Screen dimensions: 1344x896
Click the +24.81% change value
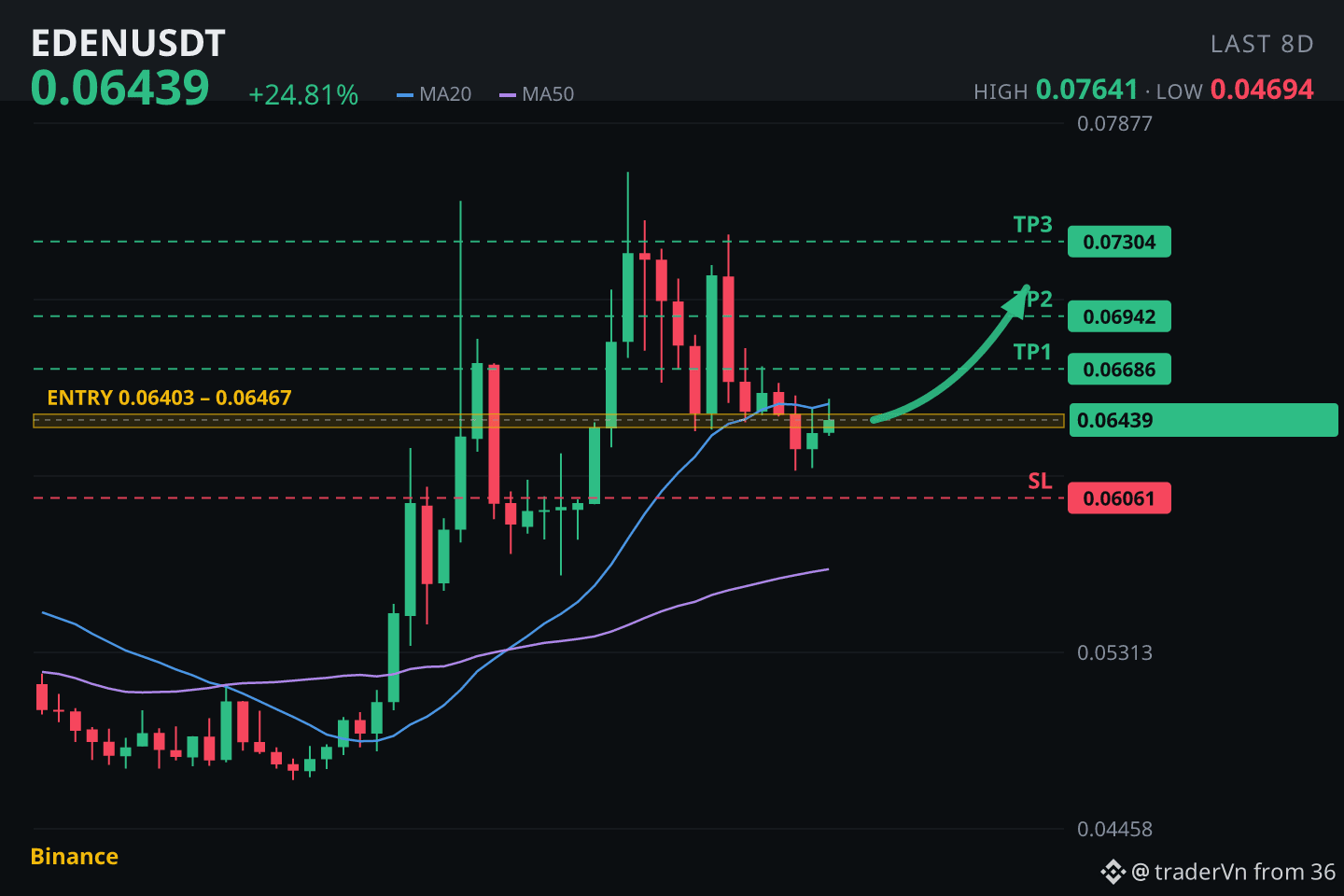click(303, 95)
